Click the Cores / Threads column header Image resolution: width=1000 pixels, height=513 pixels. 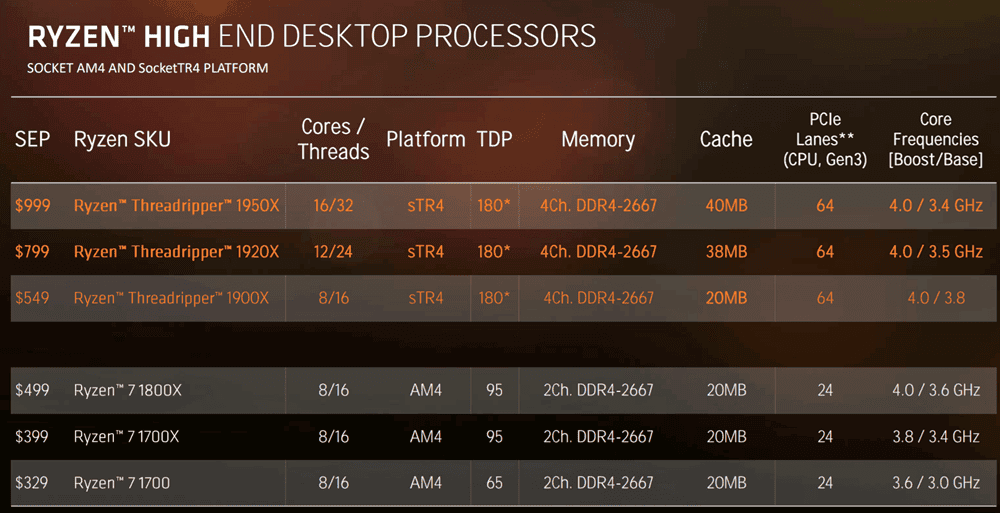[x=334, y=139]
